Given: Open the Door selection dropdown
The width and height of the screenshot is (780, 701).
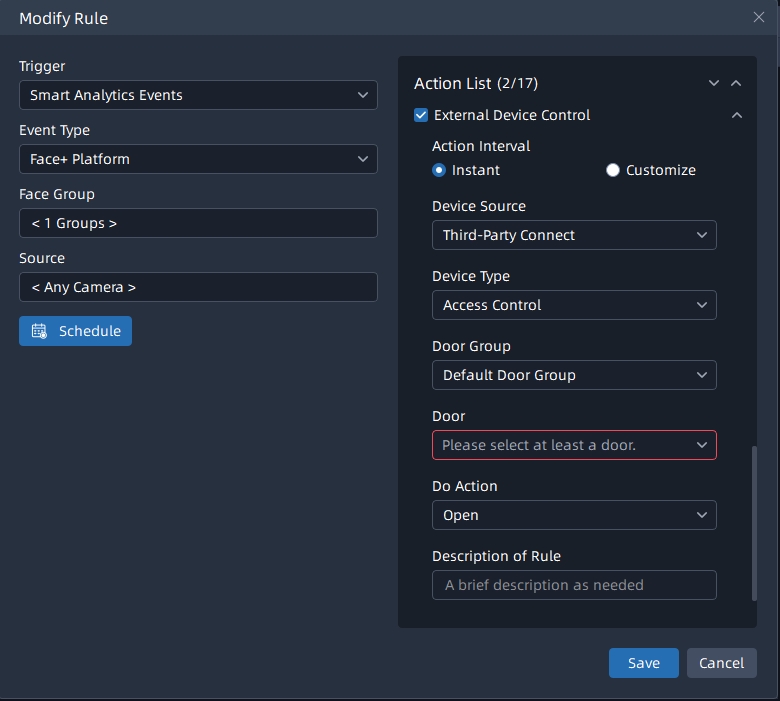Looking at the screenshot, I should [x=574, y=445].
